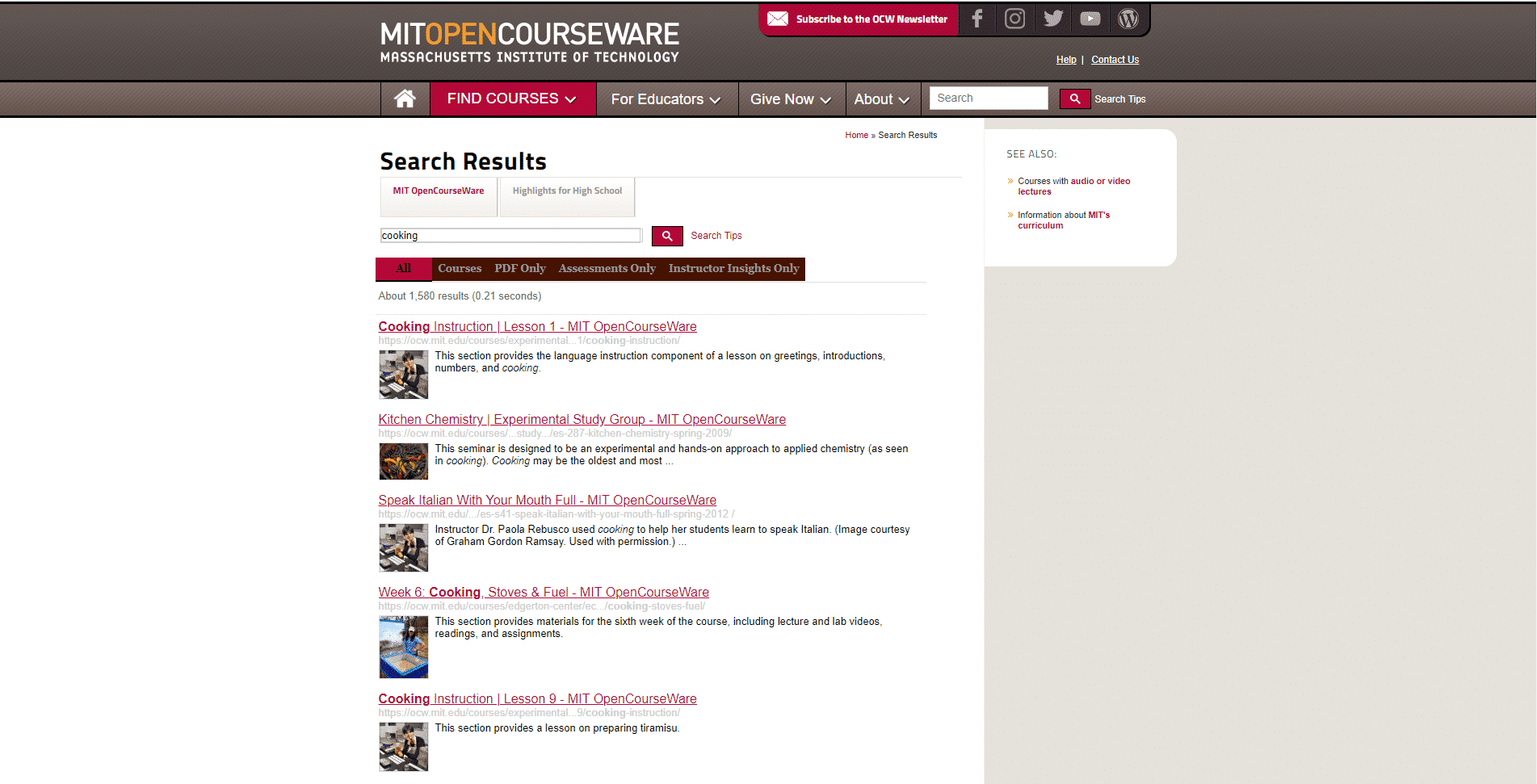Open the OCW WordPress blog icon
Screen dimensions: 1537x784
click(x=1128, y=19)
